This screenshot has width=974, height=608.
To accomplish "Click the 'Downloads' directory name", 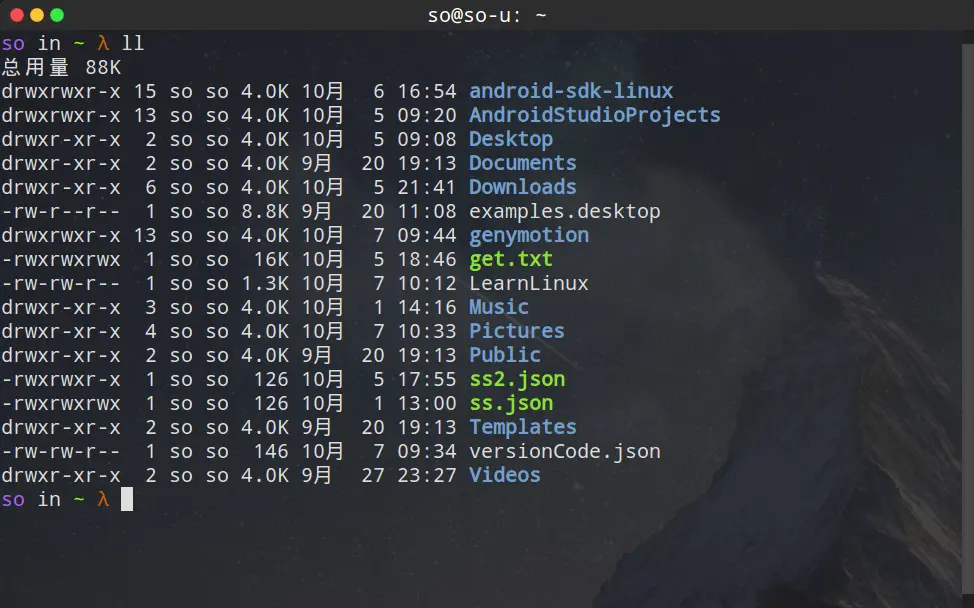I will coord(522,187).
